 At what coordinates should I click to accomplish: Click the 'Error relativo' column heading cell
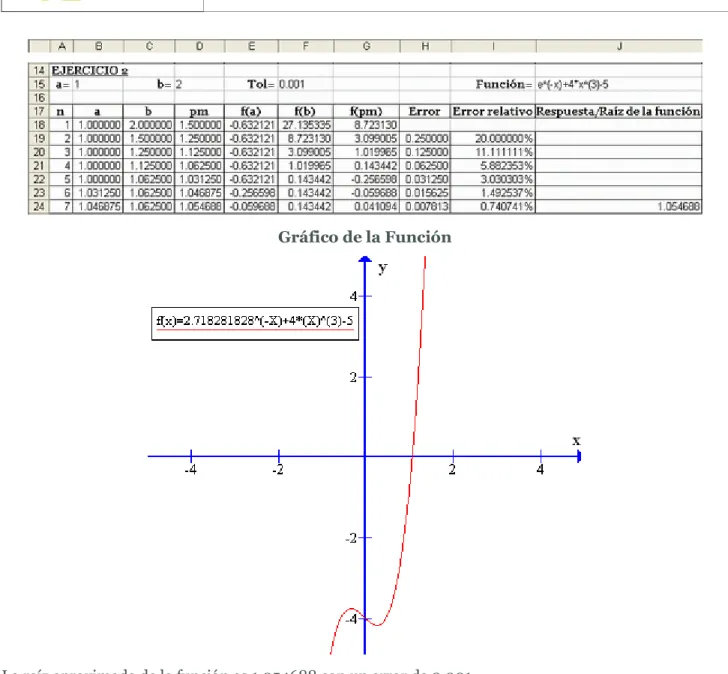[493, 111]
